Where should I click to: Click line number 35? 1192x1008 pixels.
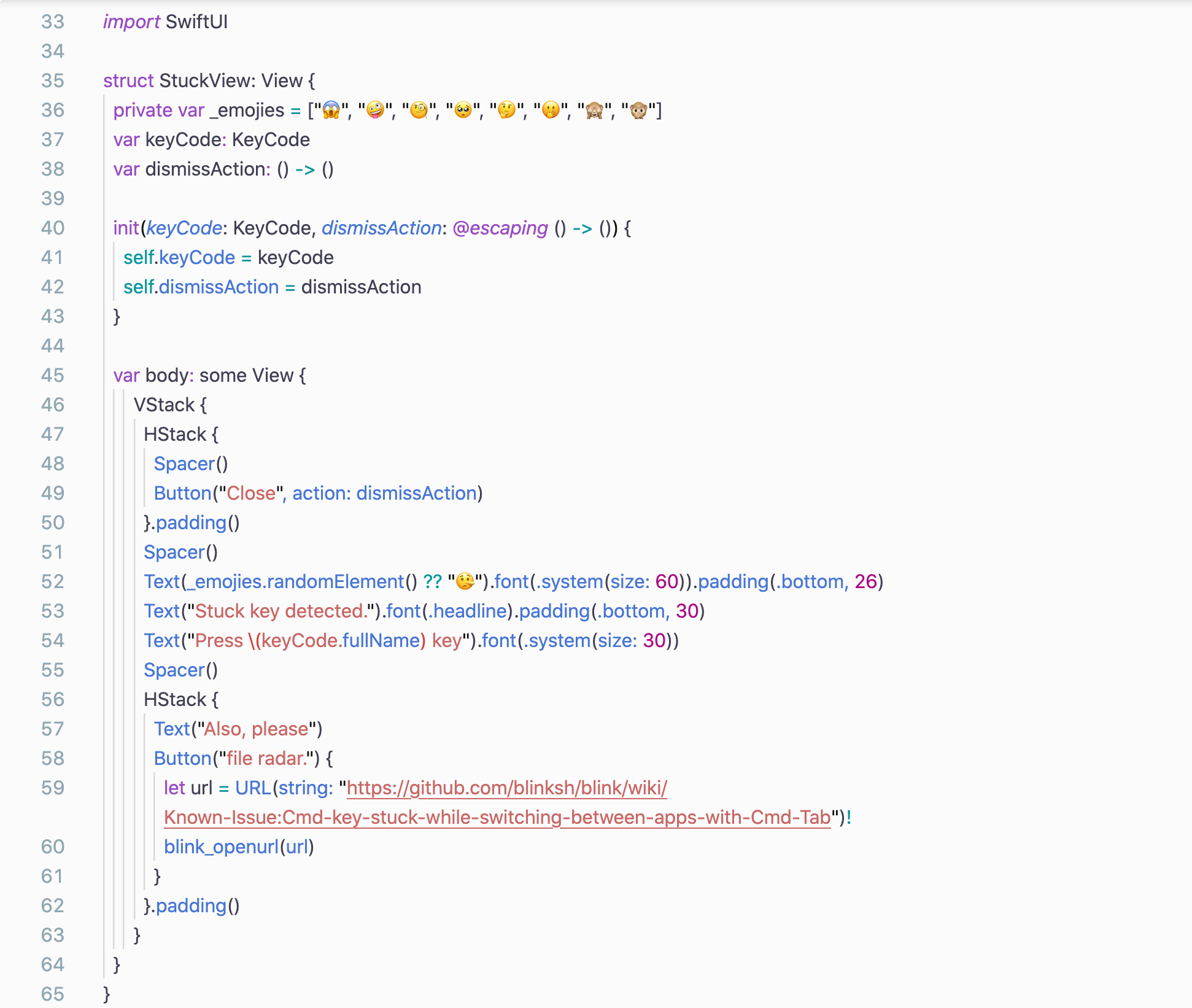coord(53,81)
